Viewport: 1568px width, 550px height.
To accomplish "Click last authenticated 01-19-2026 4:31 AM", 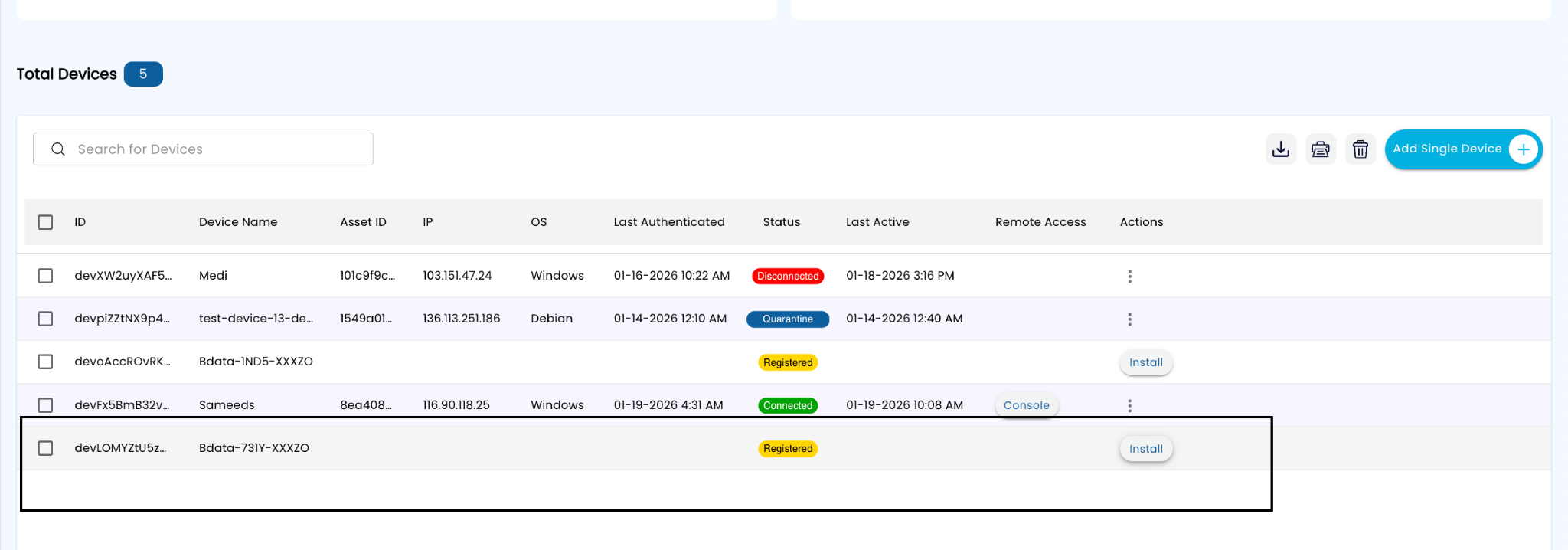I will [x=668, y=405].
